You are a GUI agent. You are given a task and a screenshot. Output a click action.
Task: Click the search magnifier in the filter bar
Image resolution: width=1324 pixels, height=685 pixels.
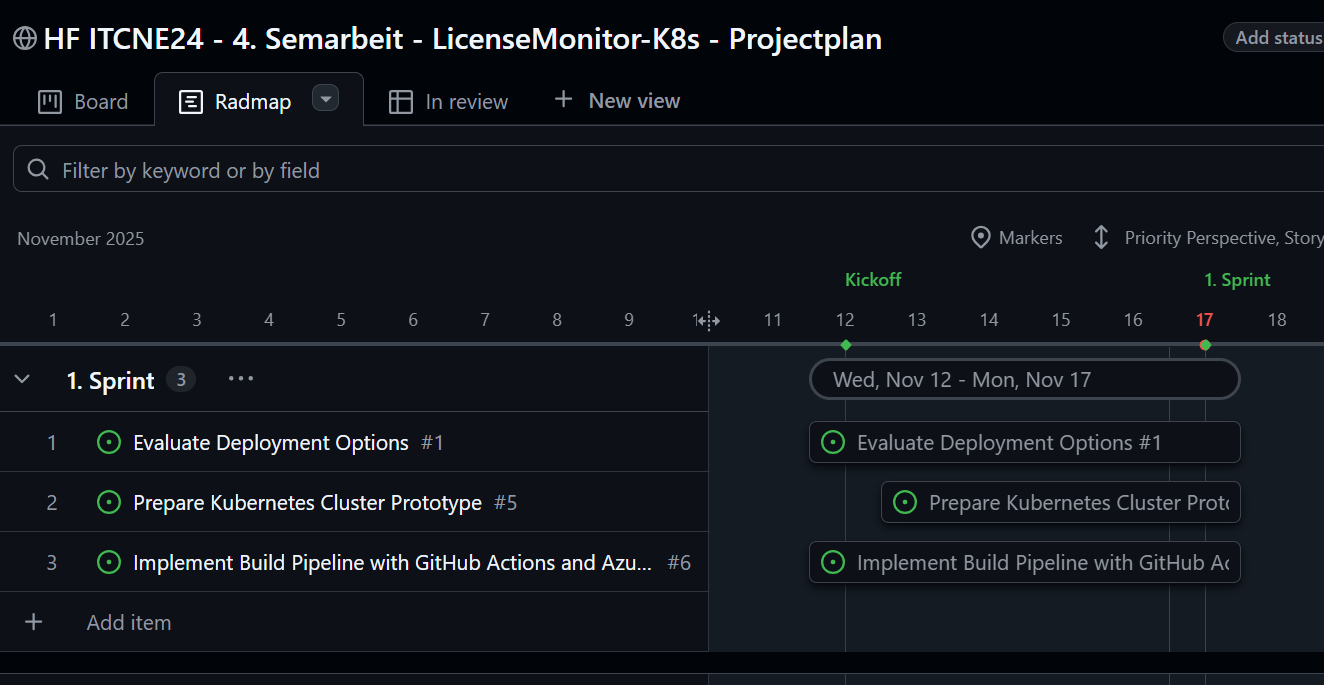(x=38, y=169)
